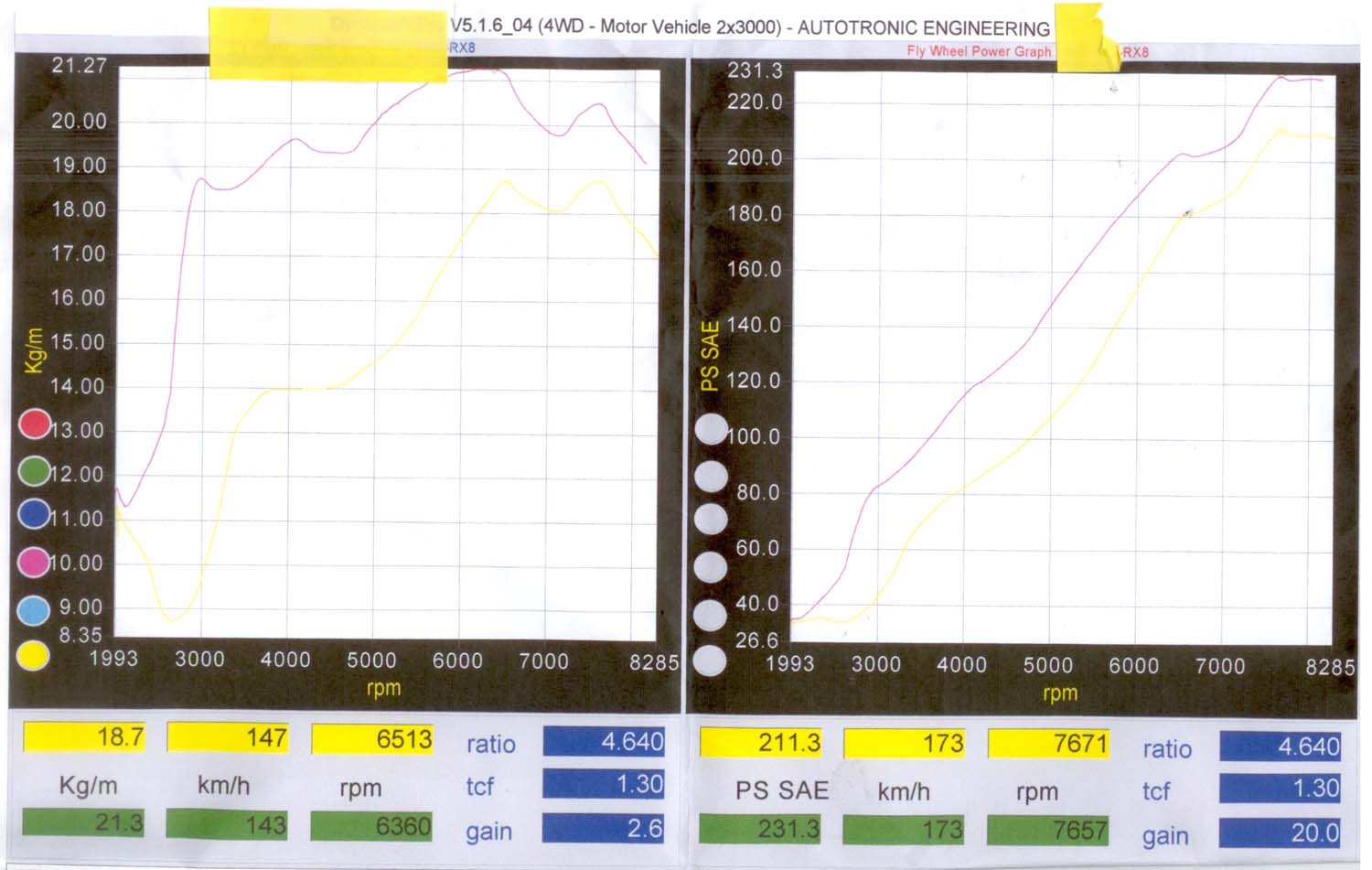Toggle the dark blue trace circle
Image resolution: width=1372 pixels, height=870 pixels.
[35, 513]
